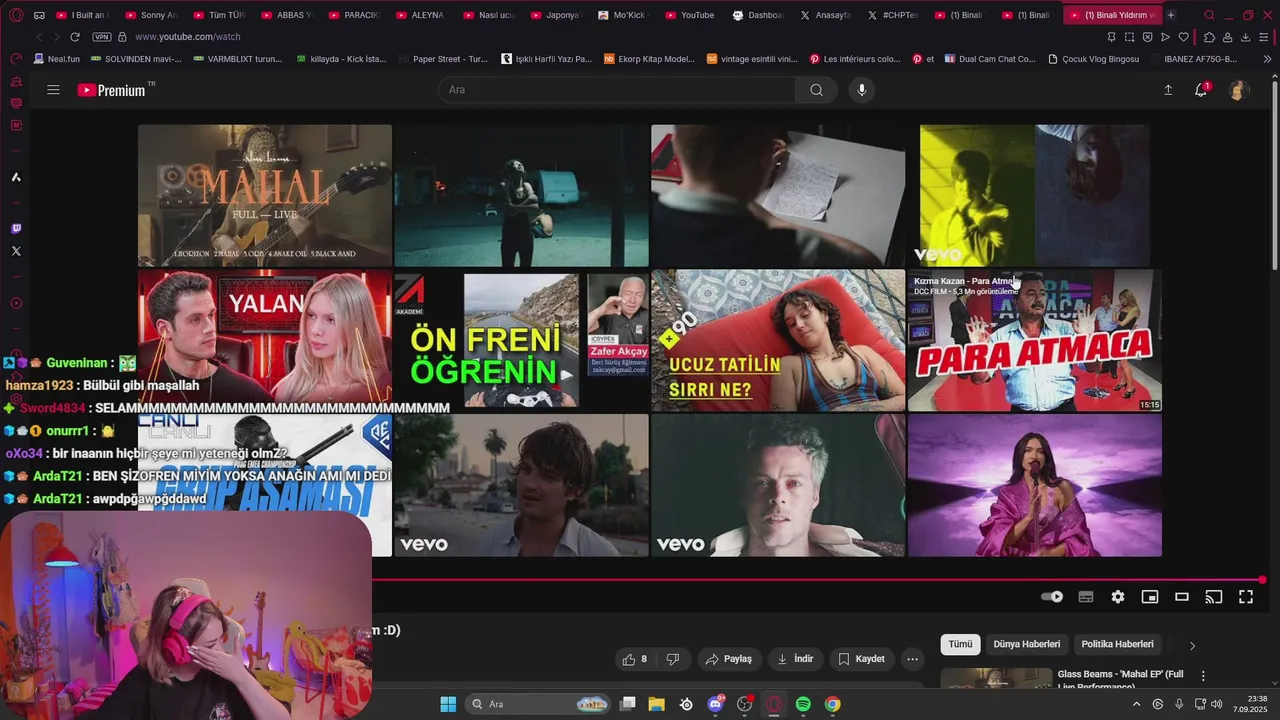Dislike the video with thumbs down
Image resolution: width=1280 pixels, height=720 pixels.
coord(673,659)
